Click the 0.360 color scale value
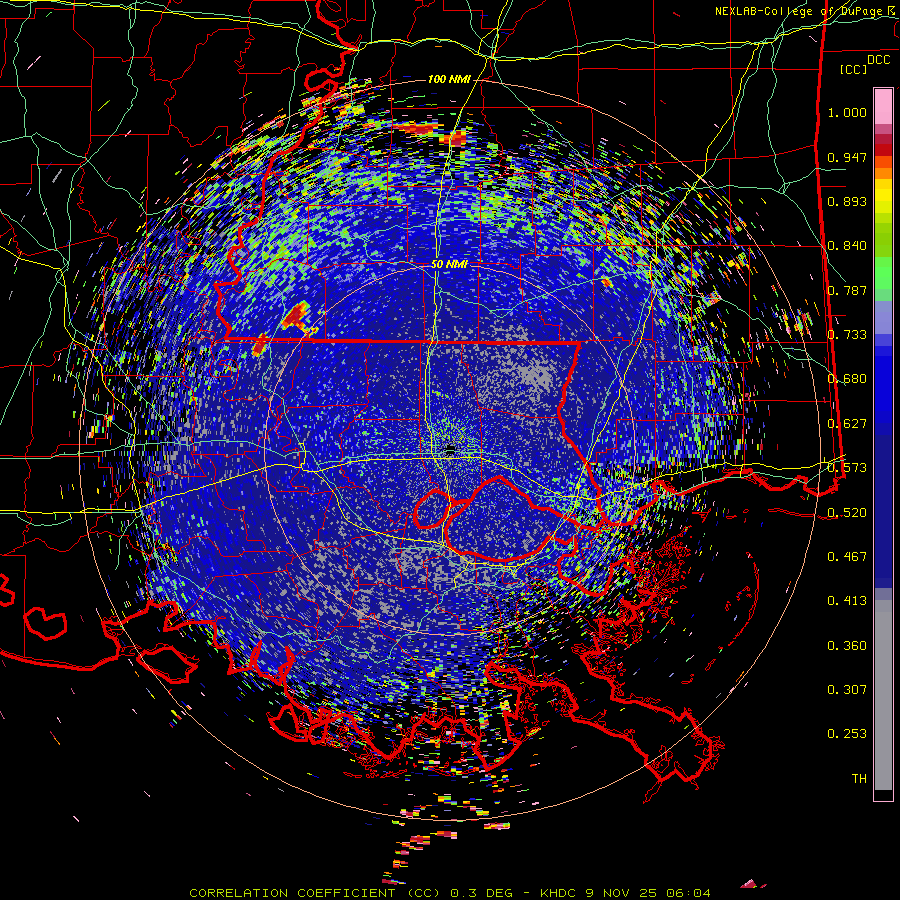 pyautogui.click(x=847, y=646)
